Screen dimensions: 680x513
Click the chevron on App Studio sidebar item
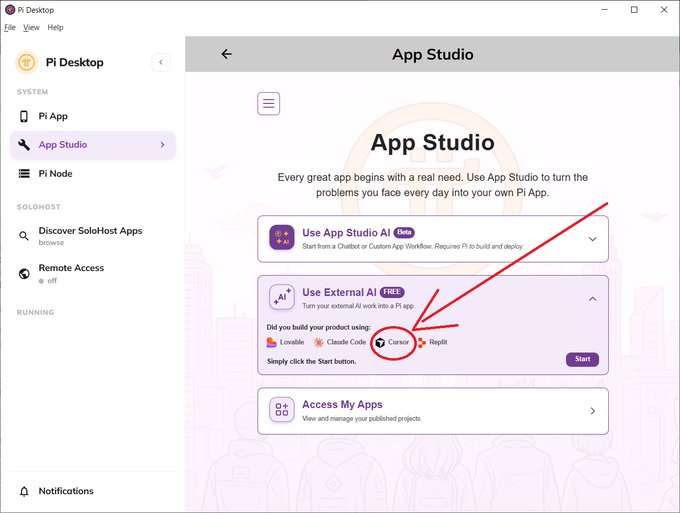pyautogui.click(x=163, y=144)
